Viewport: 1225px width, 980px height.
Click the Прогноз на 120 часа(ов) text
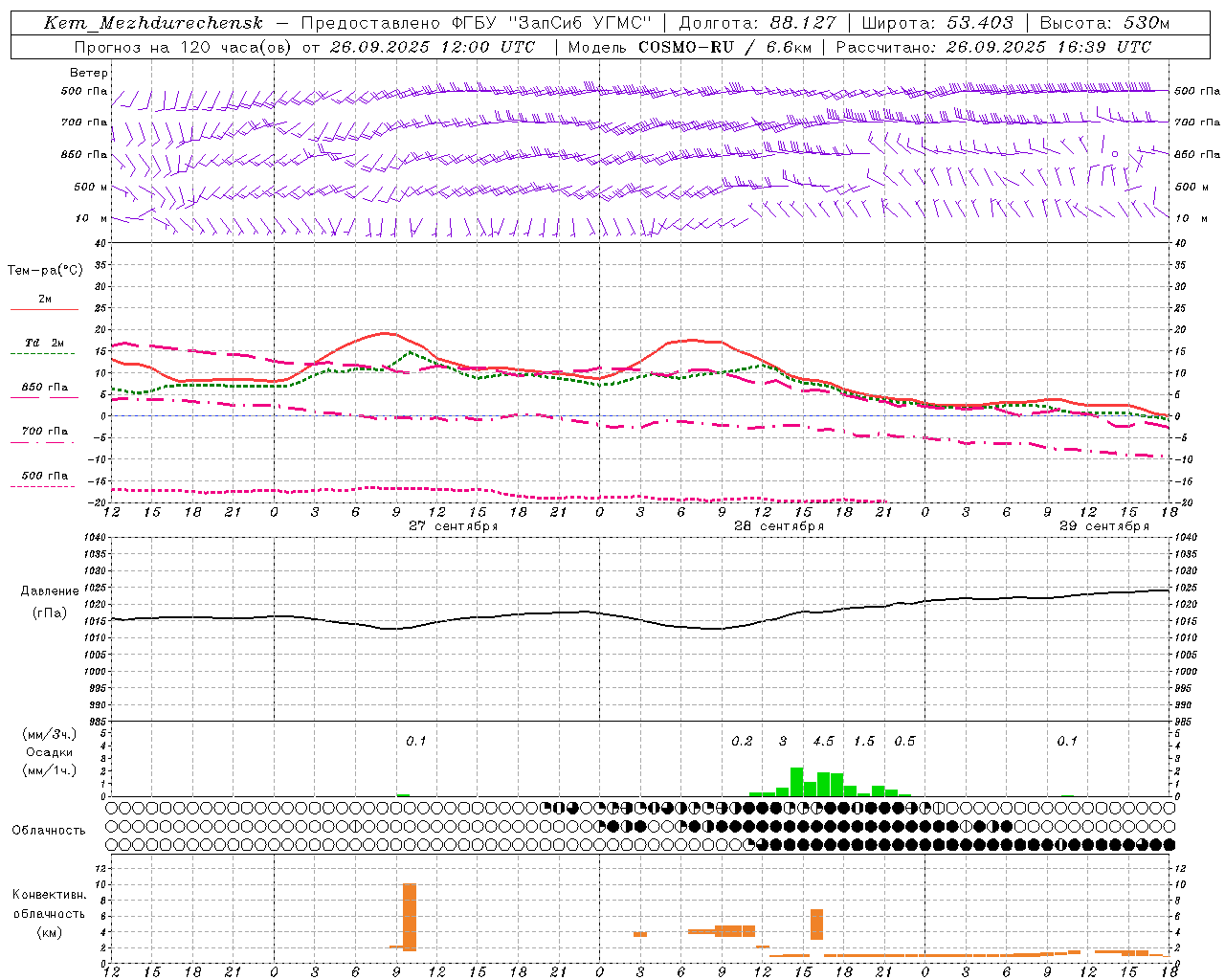(184, 46)
